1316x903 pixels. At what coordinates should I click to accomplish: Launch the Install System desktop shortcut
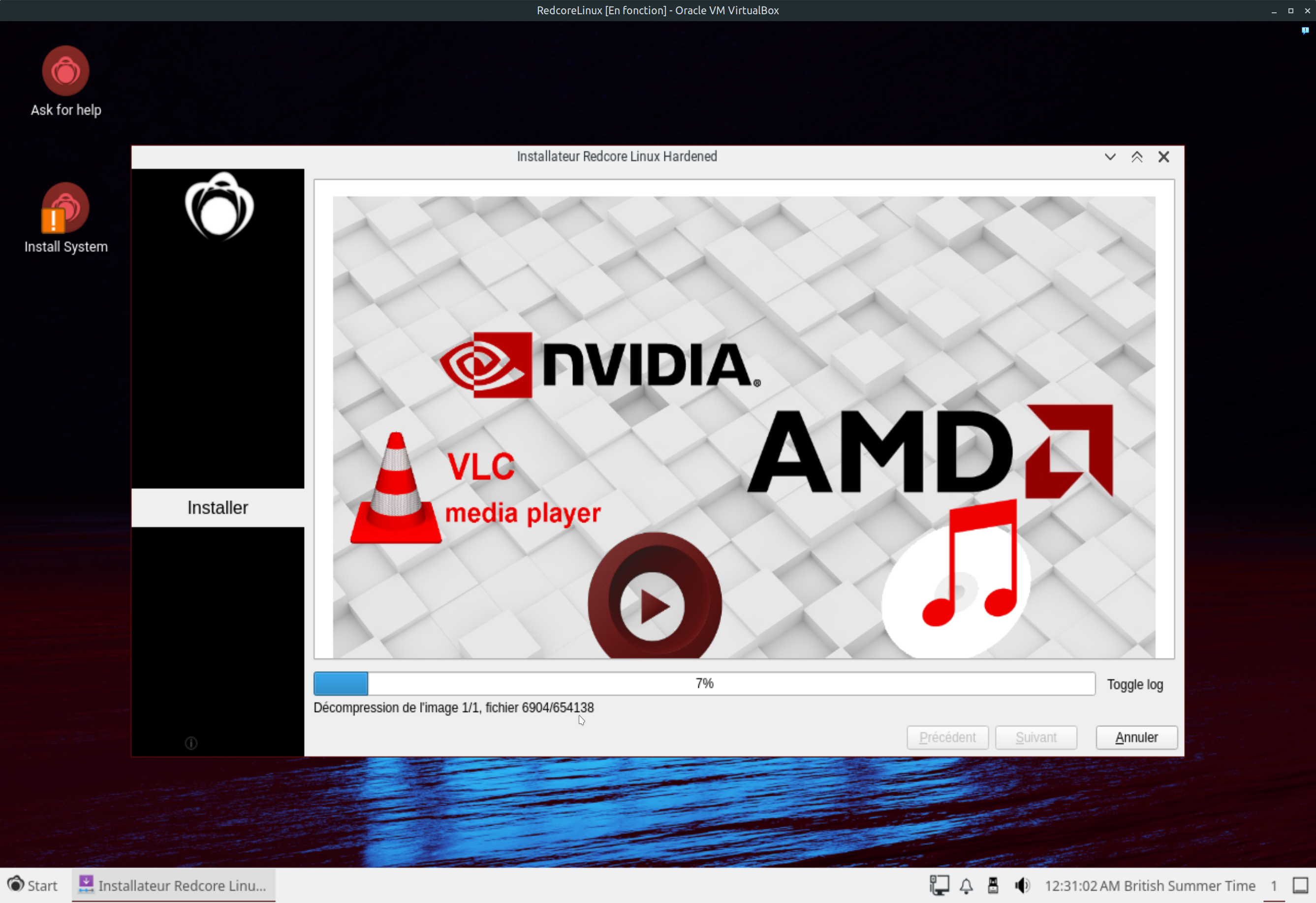click(x=65, y=208)
